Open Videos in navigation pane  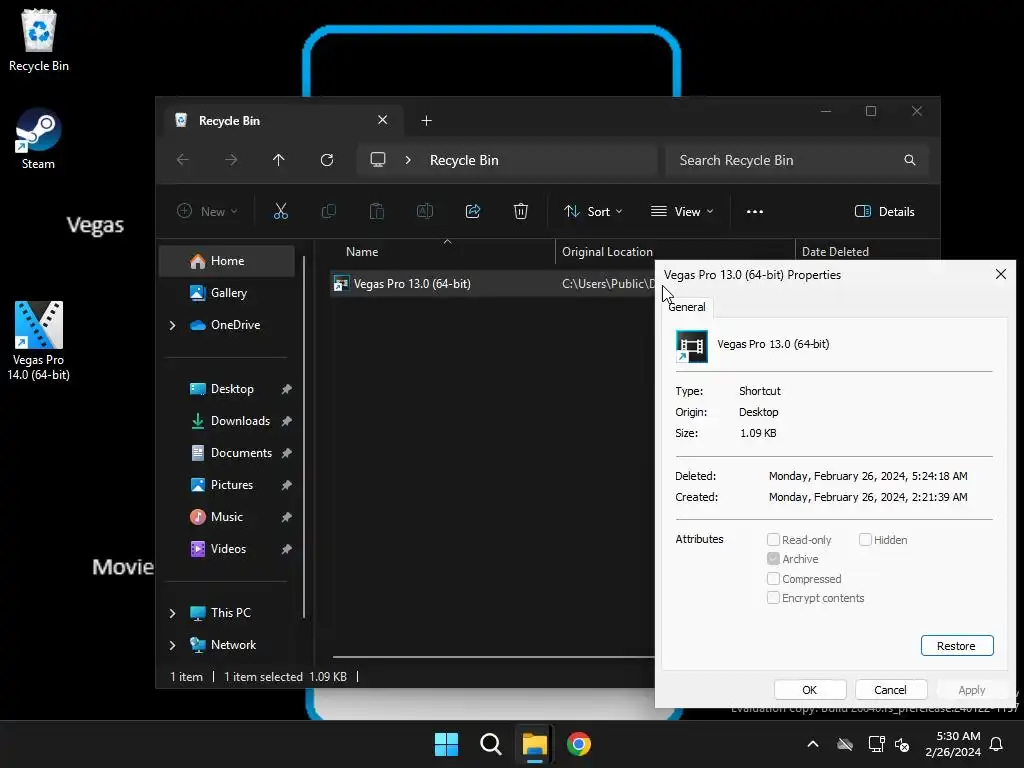[227, 549]
